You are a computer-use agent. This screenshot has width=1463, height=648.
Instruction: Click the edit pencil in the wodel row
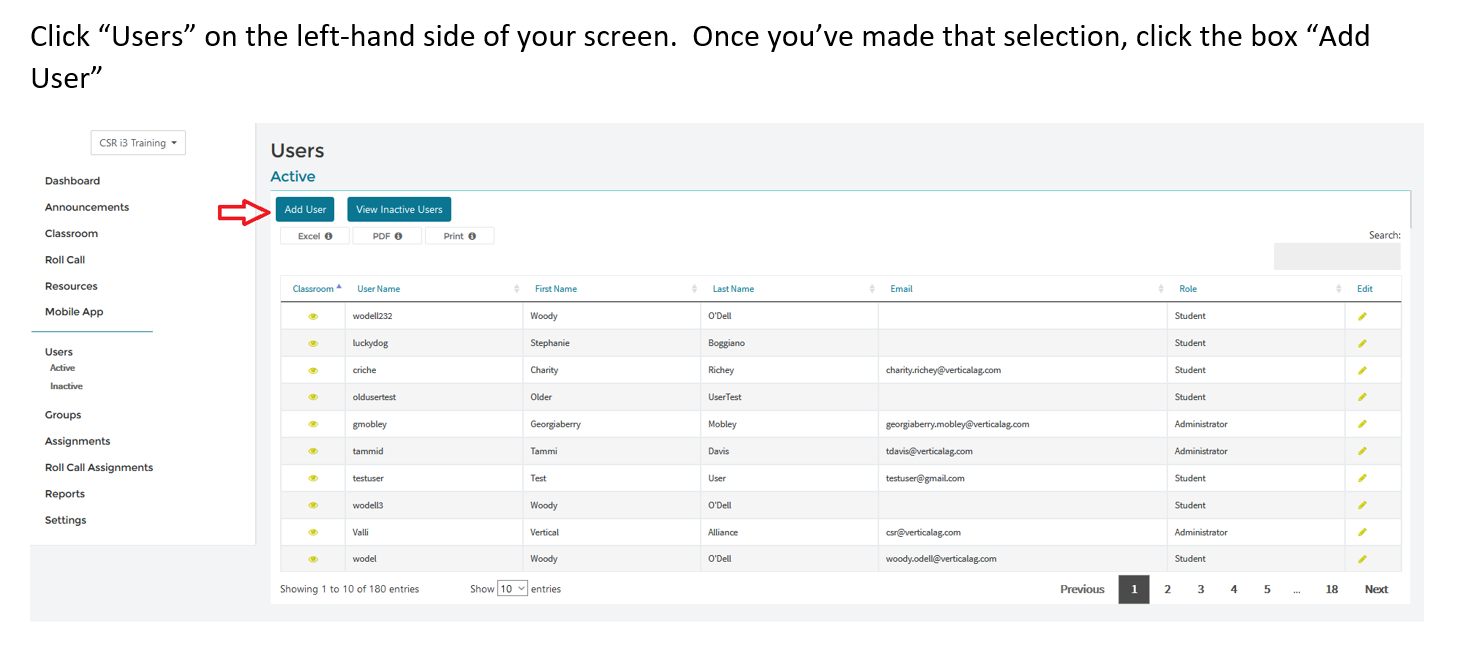coord(1362,559)
